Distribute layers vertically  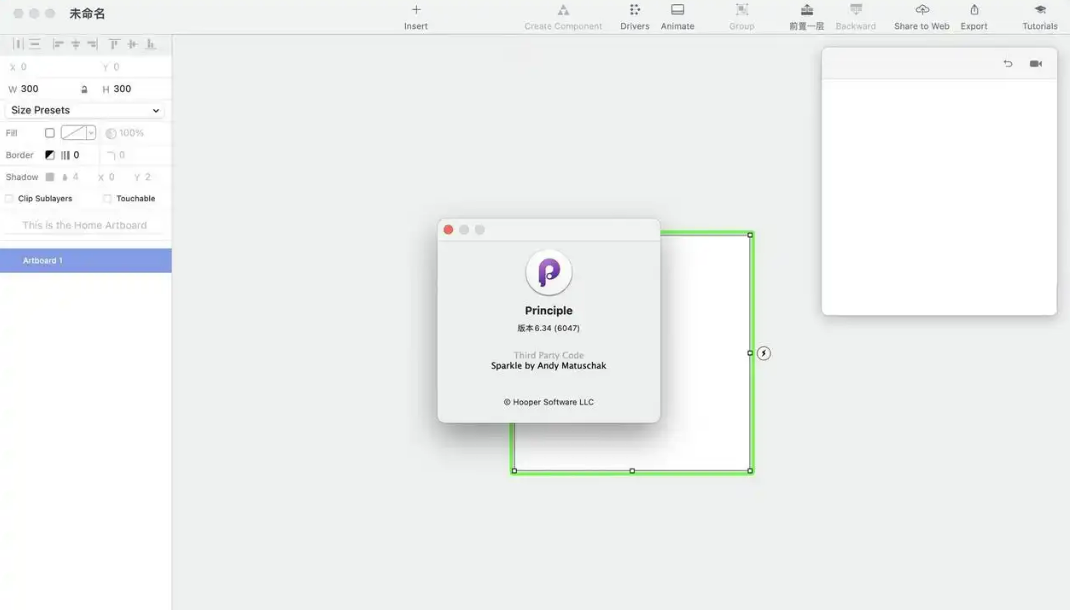35,44
